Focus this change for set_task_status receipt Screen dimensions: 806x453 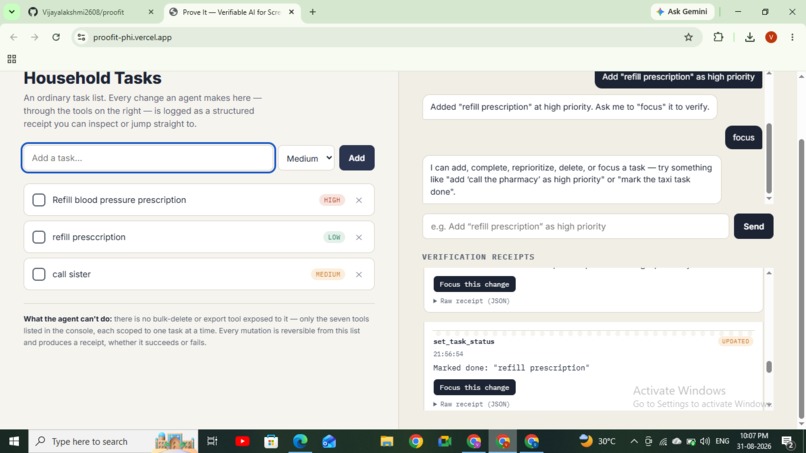474,387
